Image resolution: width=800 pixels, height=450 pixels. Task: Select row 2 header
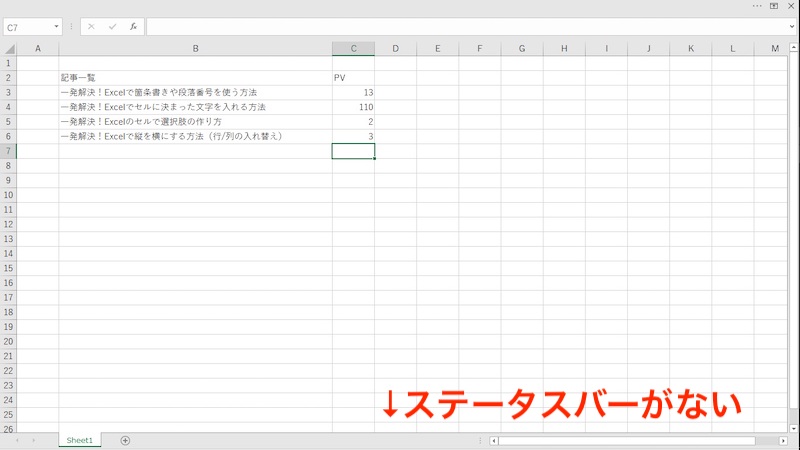point(8,78)
